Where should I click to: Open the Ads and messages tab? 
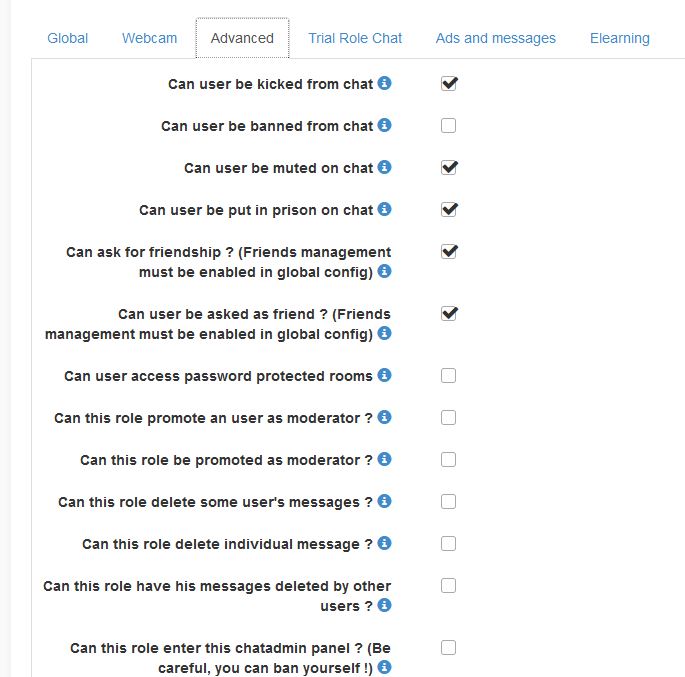496,38
